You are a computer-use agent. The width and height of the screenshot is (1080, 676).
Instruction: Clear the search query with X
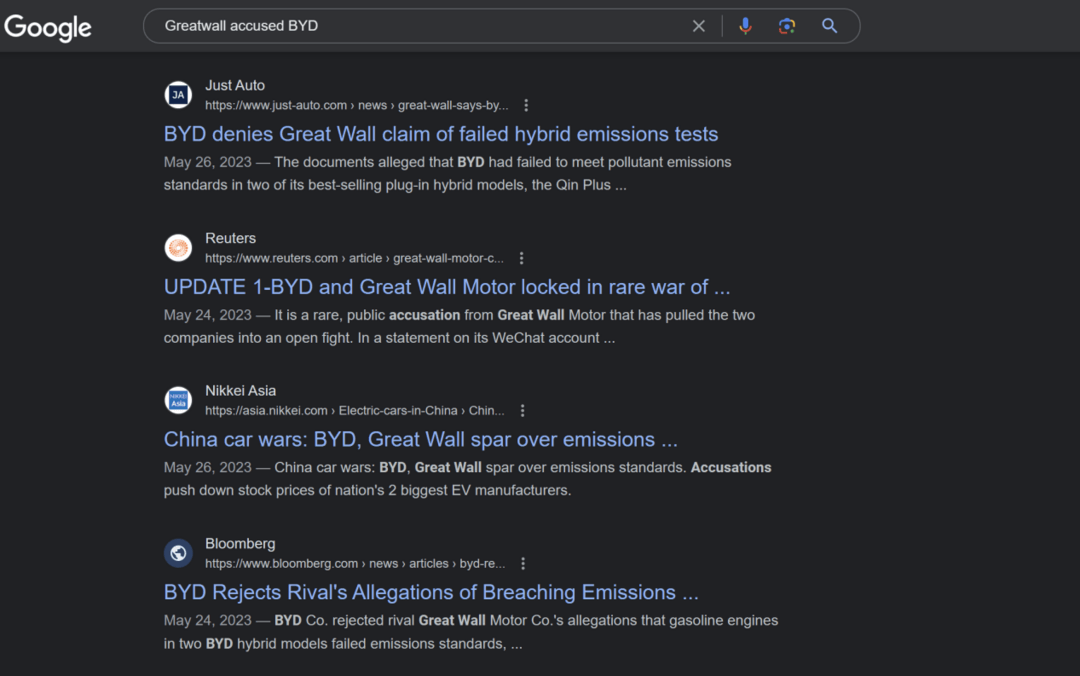click(x=698, y=26)
